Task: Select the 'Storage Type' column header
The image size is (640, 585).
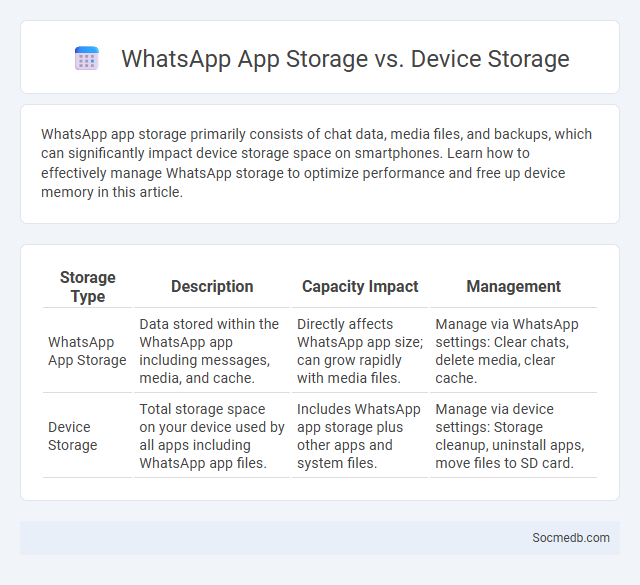Action: 87,287
